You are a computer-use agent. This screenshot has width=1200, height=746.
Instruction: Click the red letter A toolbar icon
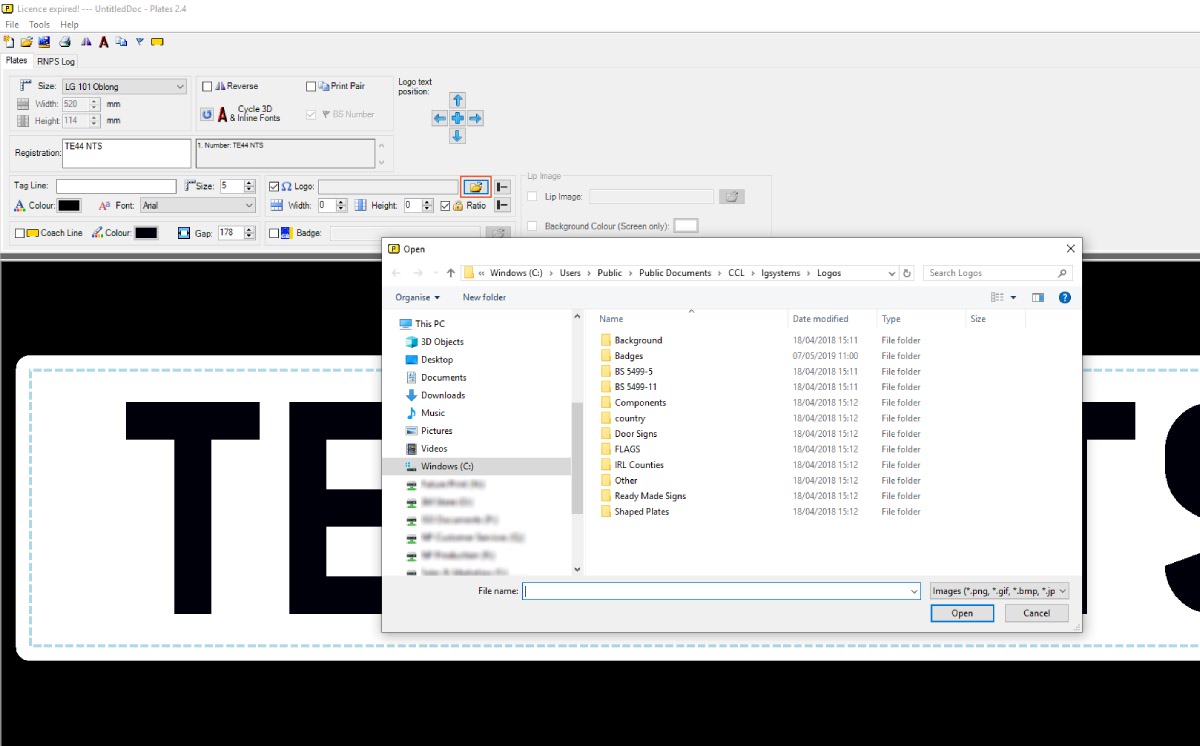pos(103,42)
